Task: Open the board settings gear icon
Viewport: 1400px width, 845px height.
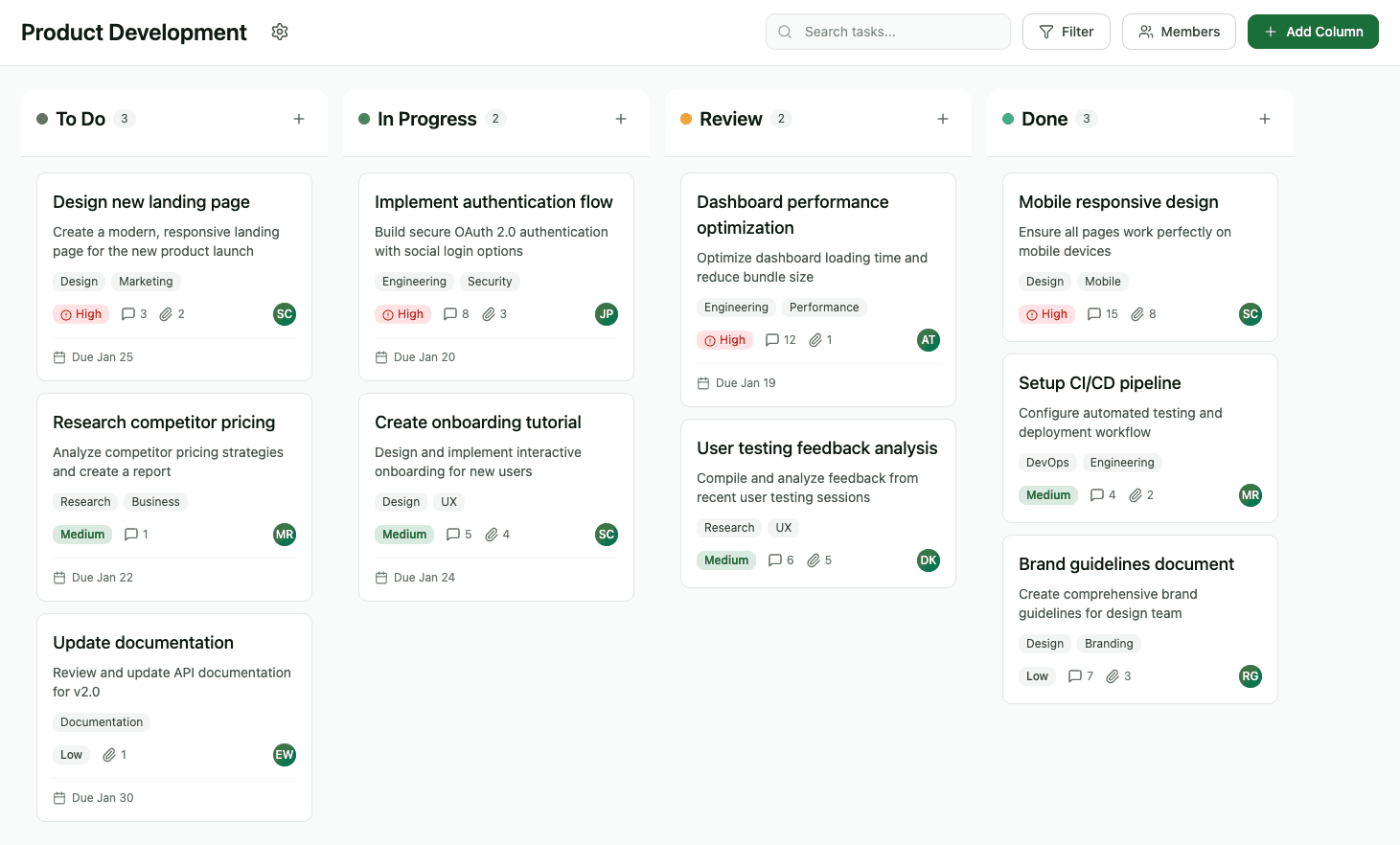Action: coord(279,32)
